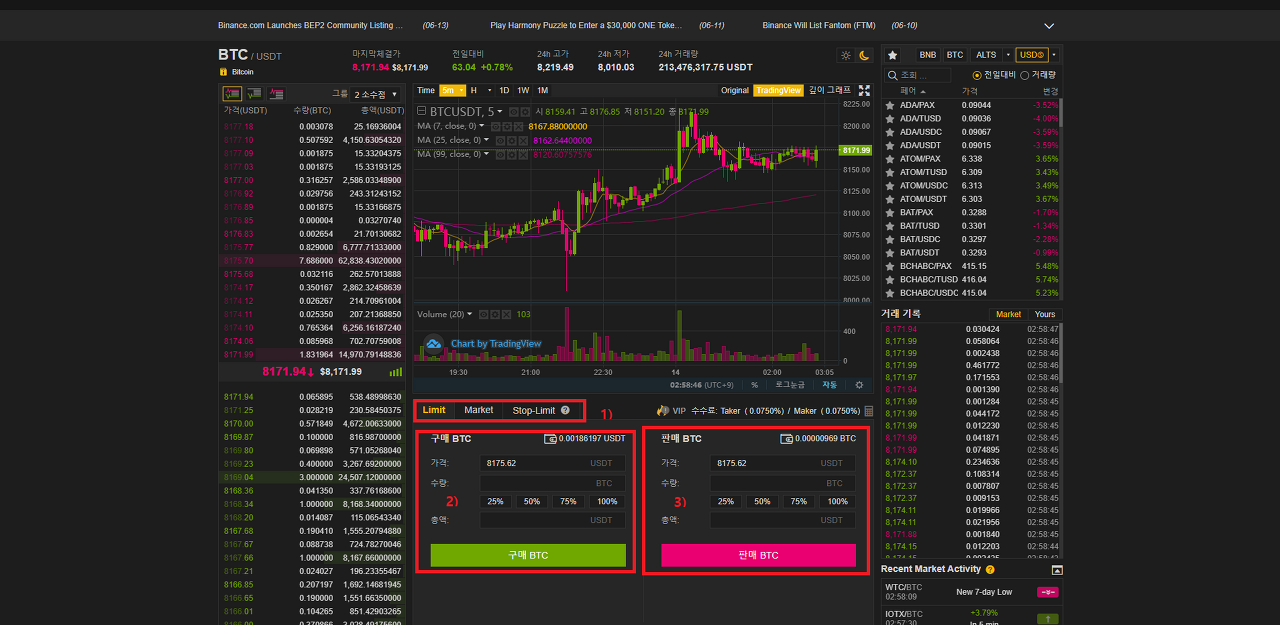The height and width of the screenshot is (625, 1280).
Task: Open wallet icon in sell BTC panel
Action: pos(786,438)
